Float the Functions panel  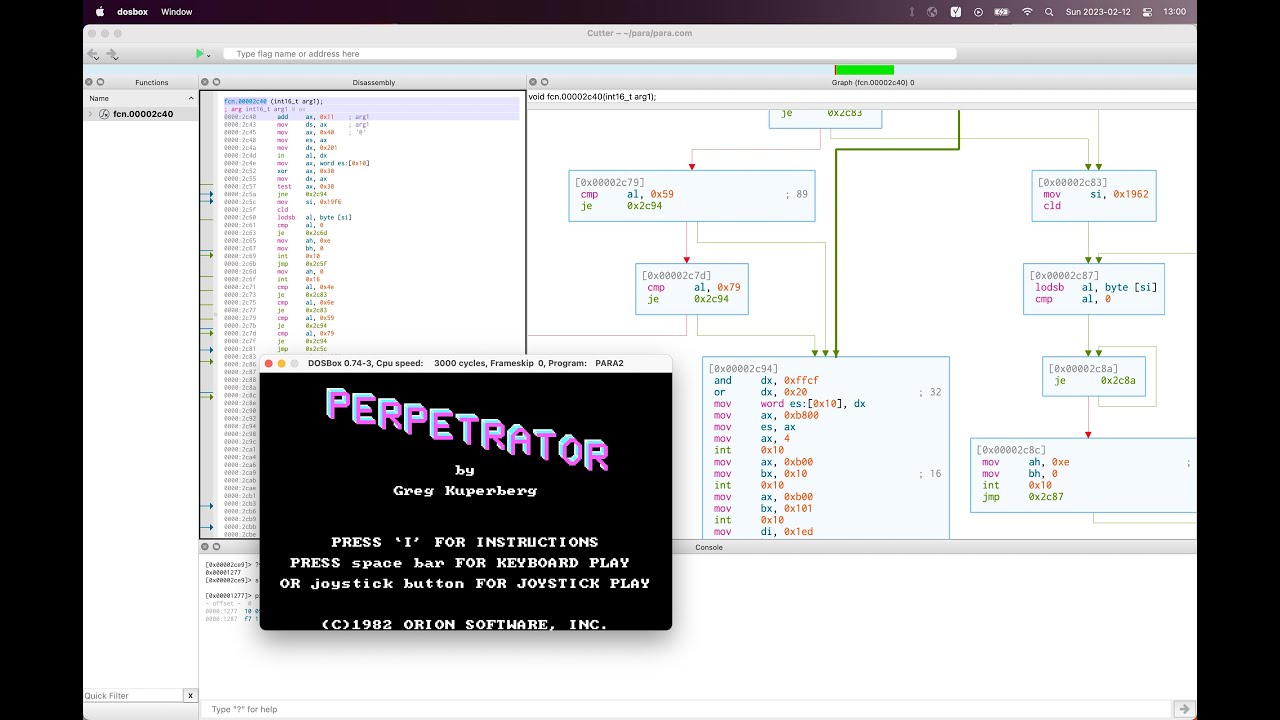point(100,82)
